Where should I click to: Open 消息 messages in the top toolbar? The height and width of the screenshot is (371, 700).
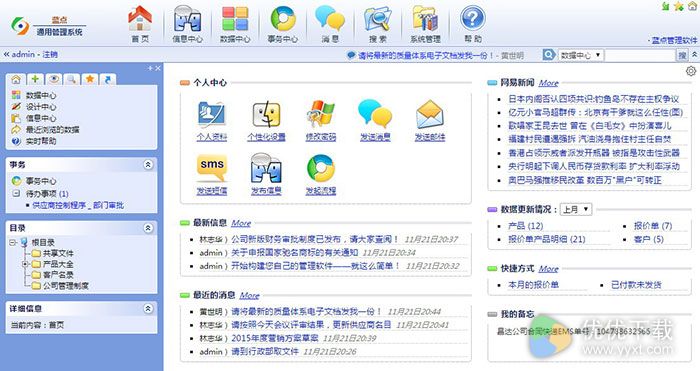click(330, 24)
